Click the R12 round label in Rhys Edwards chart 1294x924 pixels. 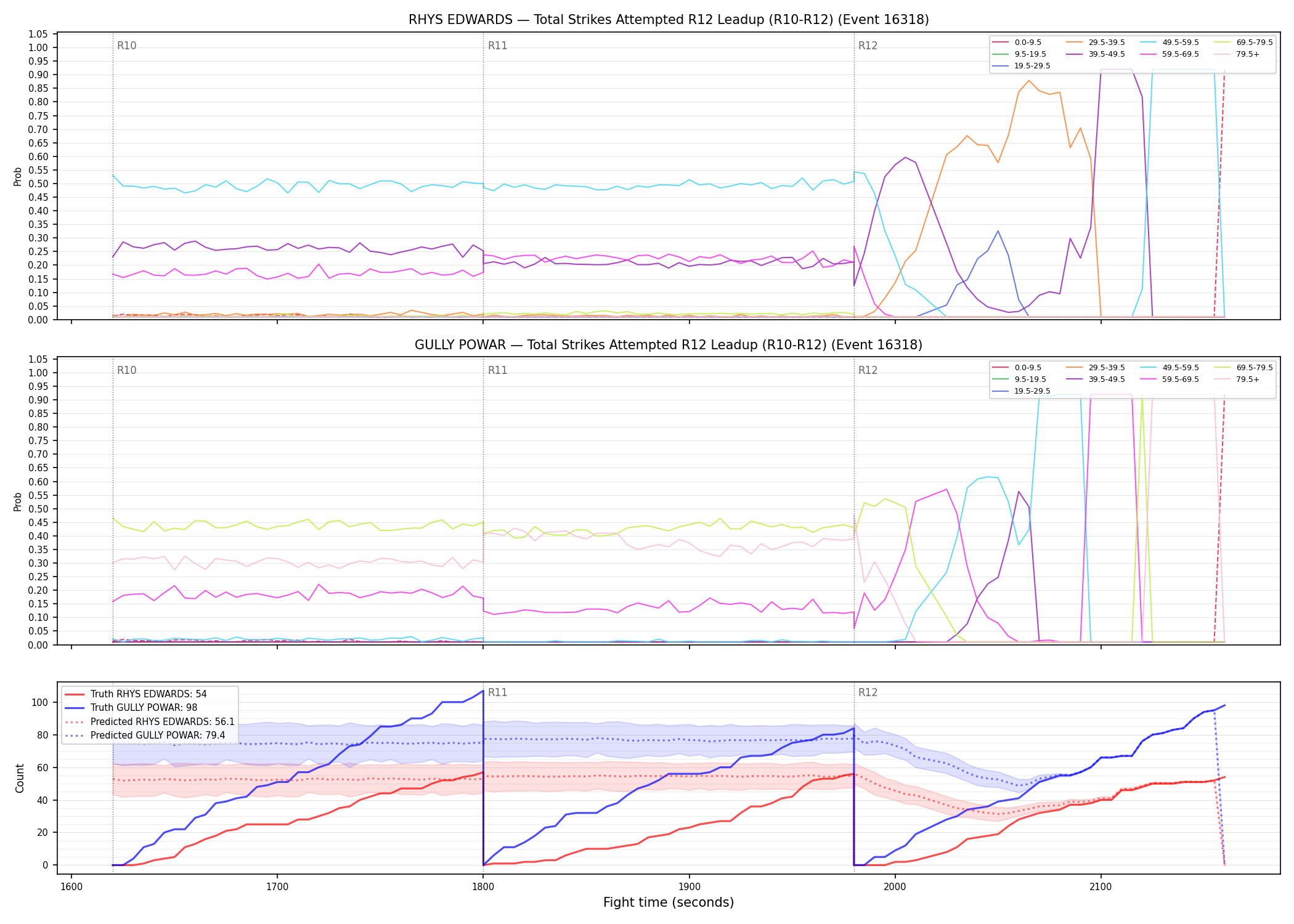(x=868, y=46)
